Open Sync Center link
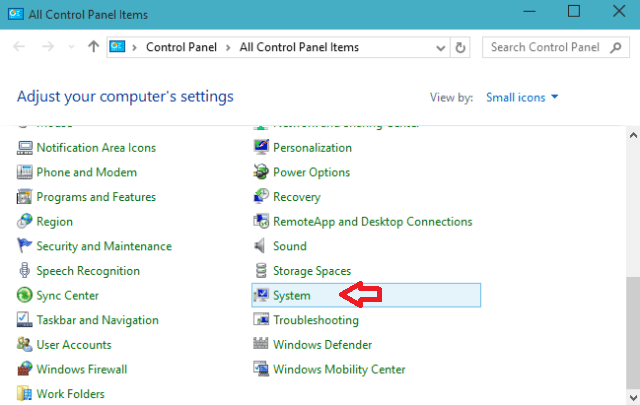 [x=67, y=296]
